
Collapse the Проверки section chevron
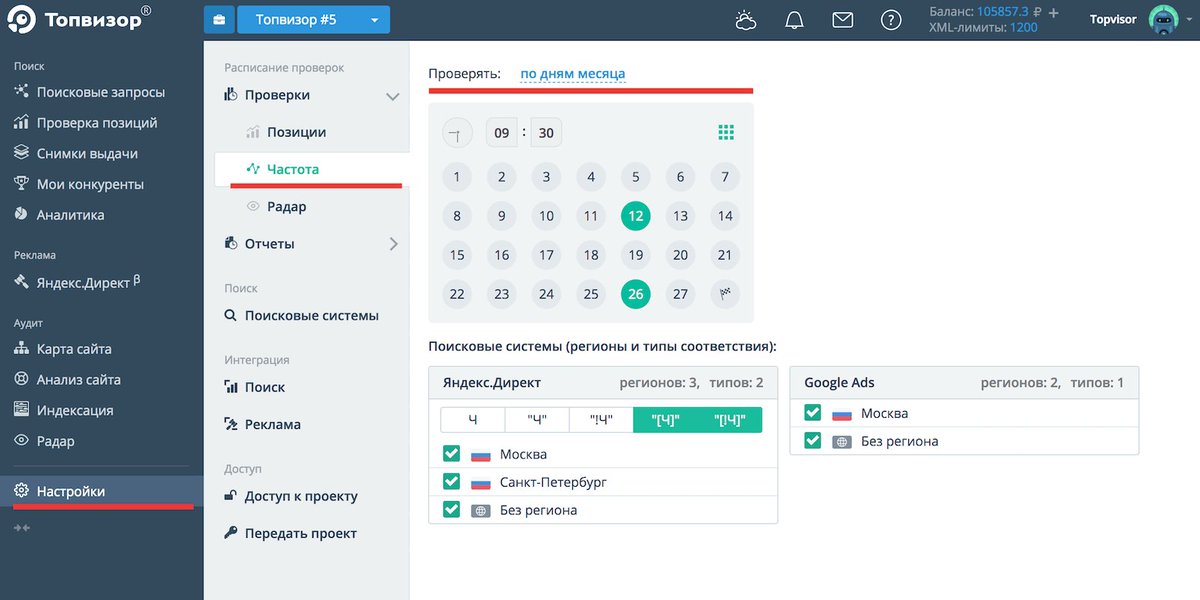point(393,96)
